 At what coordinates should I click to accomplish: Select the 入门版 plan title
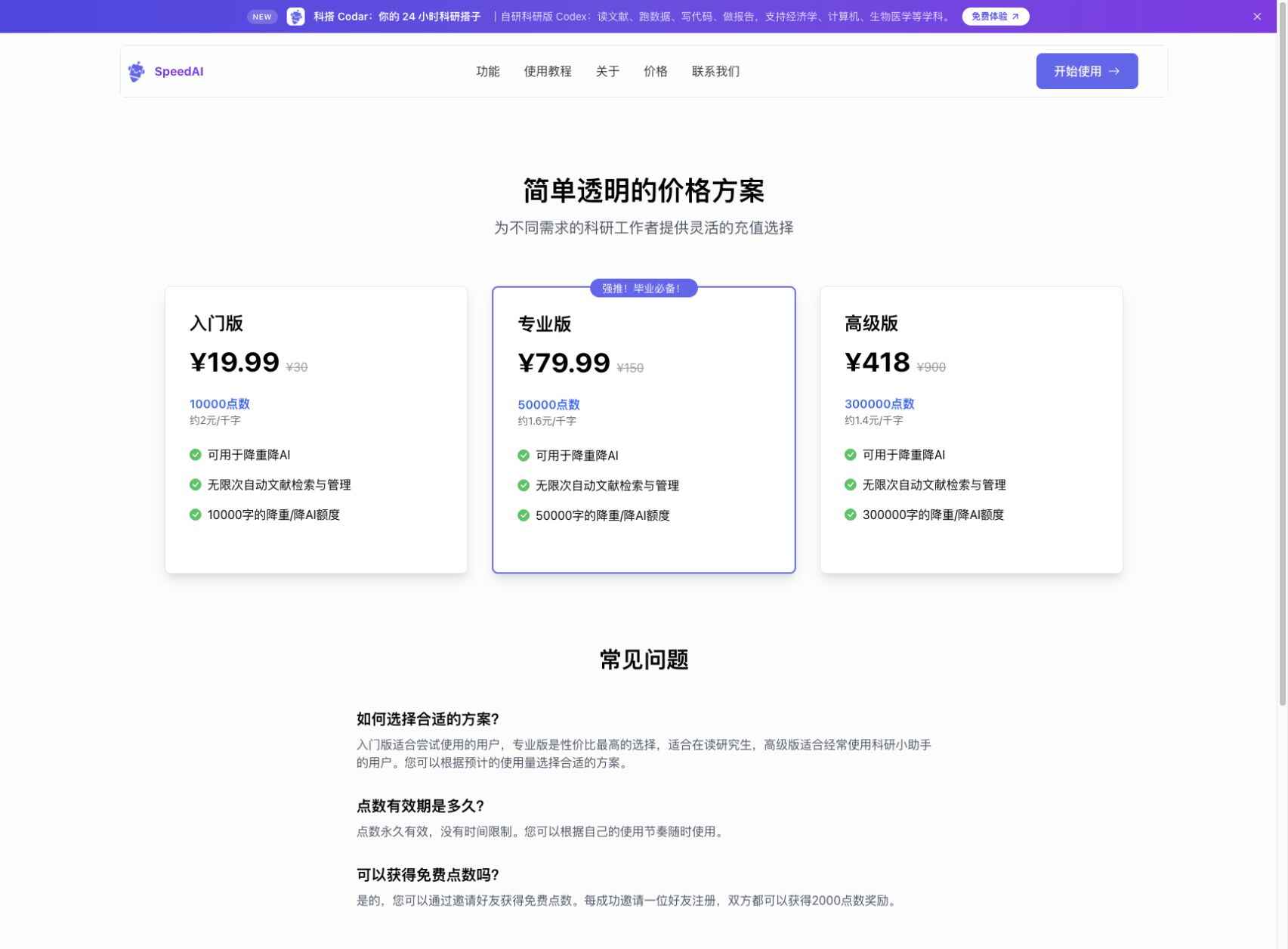click(x=217, y=323)
